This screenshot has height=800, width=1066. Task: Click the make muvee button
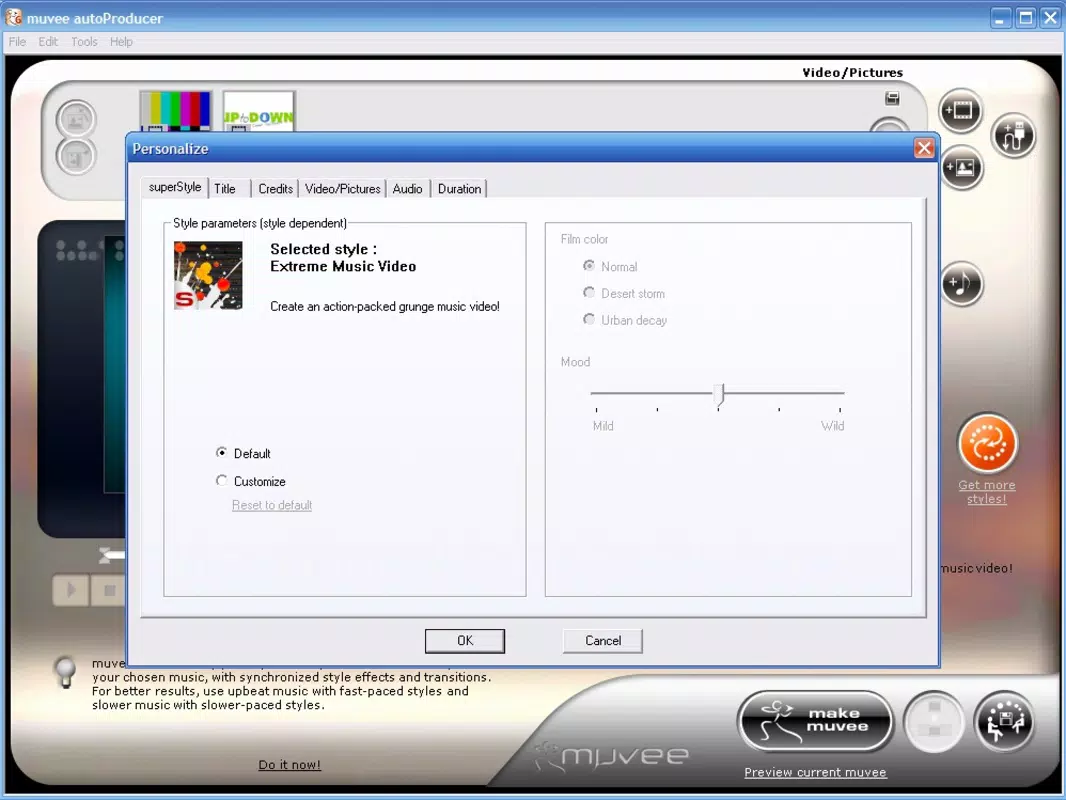tap(815, 721)
